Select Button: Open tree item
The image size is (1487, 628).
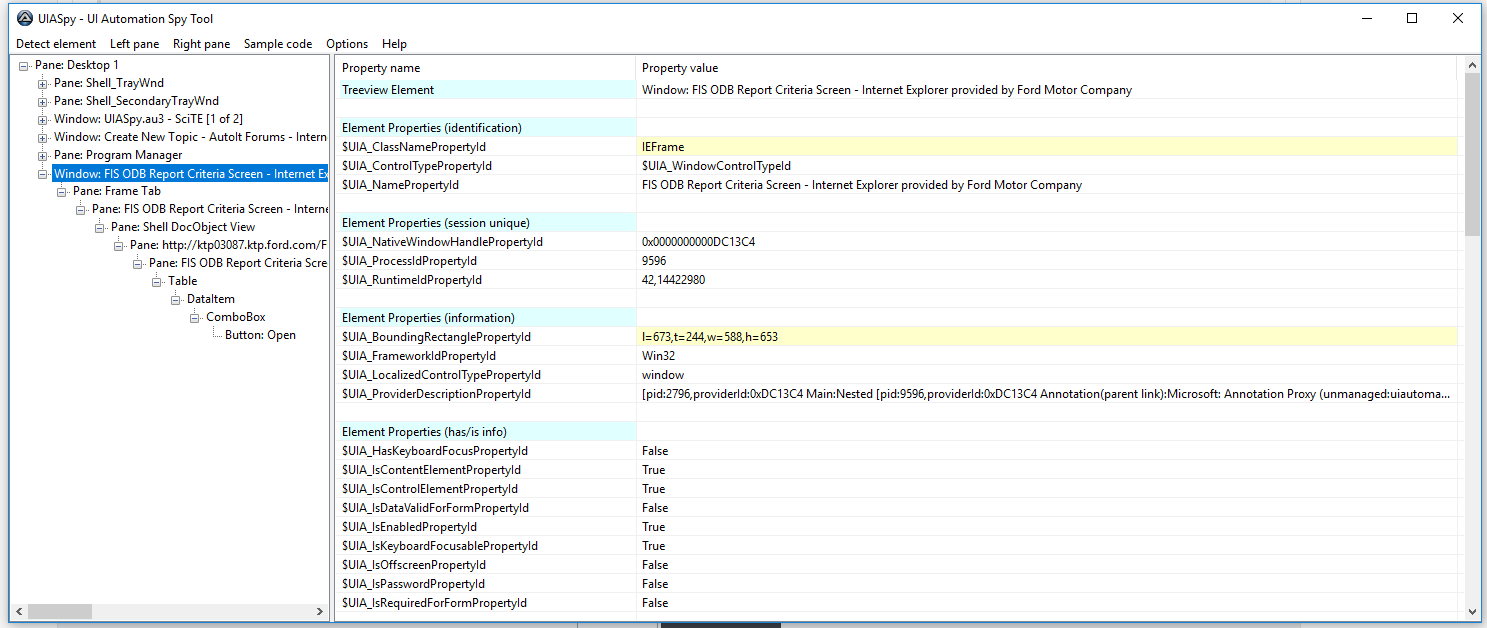coord(260,335)
